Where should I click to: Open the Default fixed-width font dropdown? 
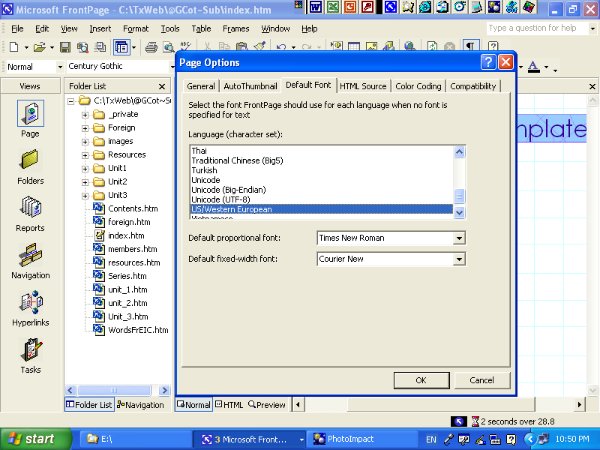click(459, 259)
